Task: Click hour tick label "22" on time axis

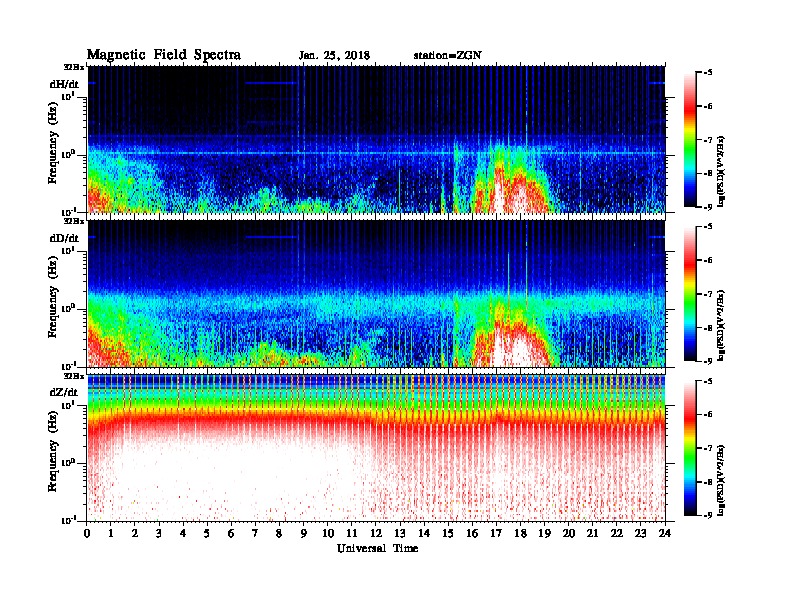Action: coord(617,533)
